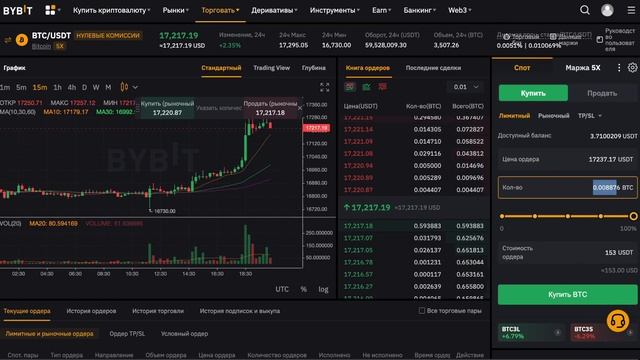Open the TP/SL order type dropdown
The height and width of the screenshot is (360, 640).
click(x=590, y=116)
